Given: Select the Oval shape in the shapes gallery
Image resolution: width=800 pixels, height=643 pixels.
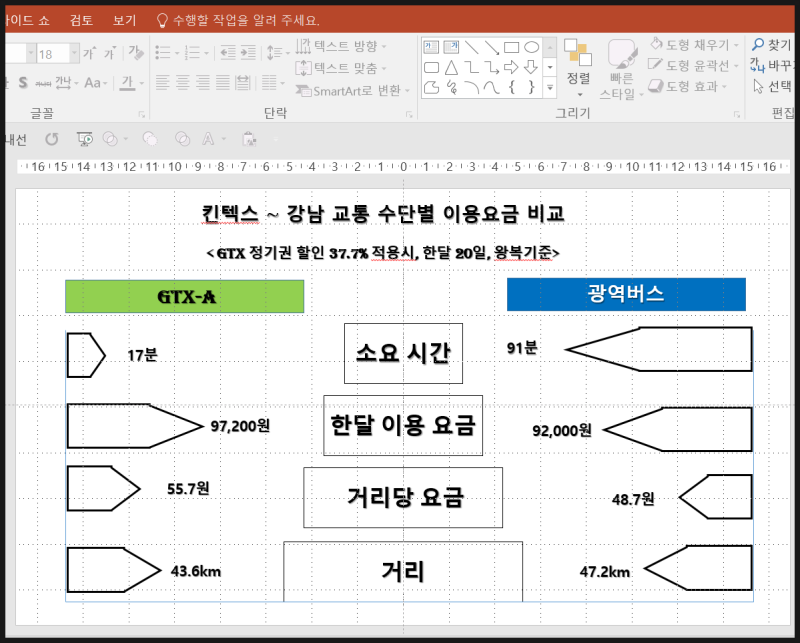Looking at the screenshot, I should tap(532, 47).
